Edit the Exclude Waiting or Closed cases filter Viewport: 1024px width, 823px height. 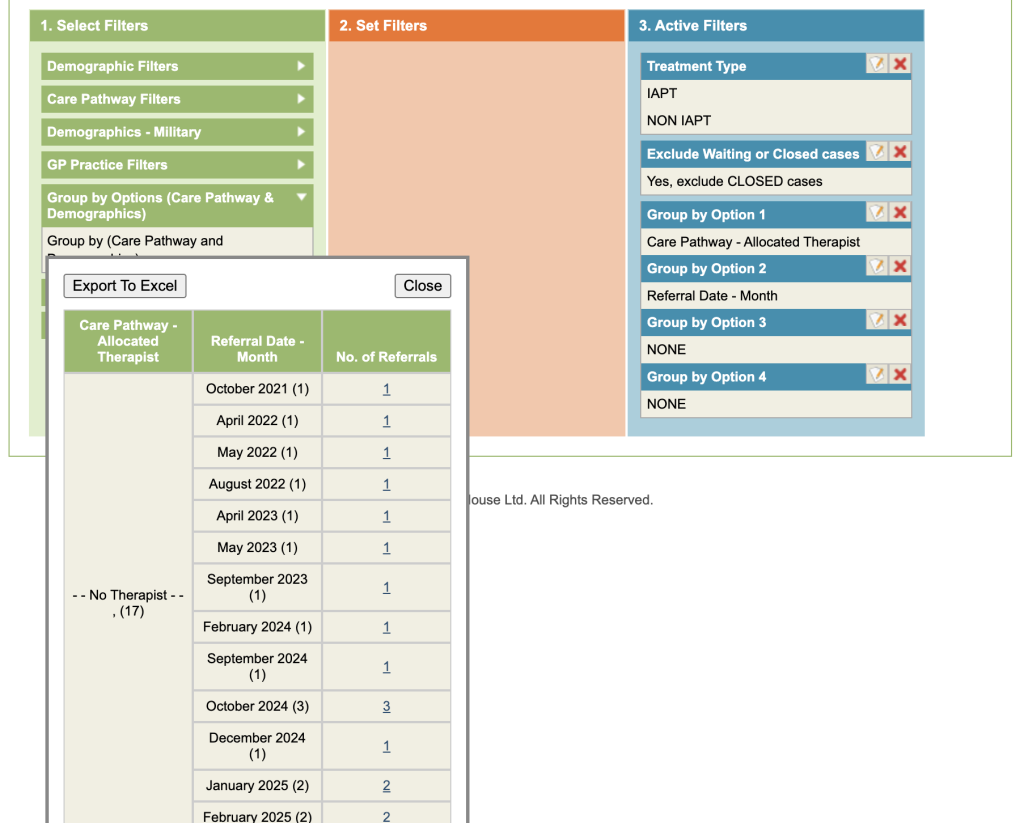coord(877,152)
